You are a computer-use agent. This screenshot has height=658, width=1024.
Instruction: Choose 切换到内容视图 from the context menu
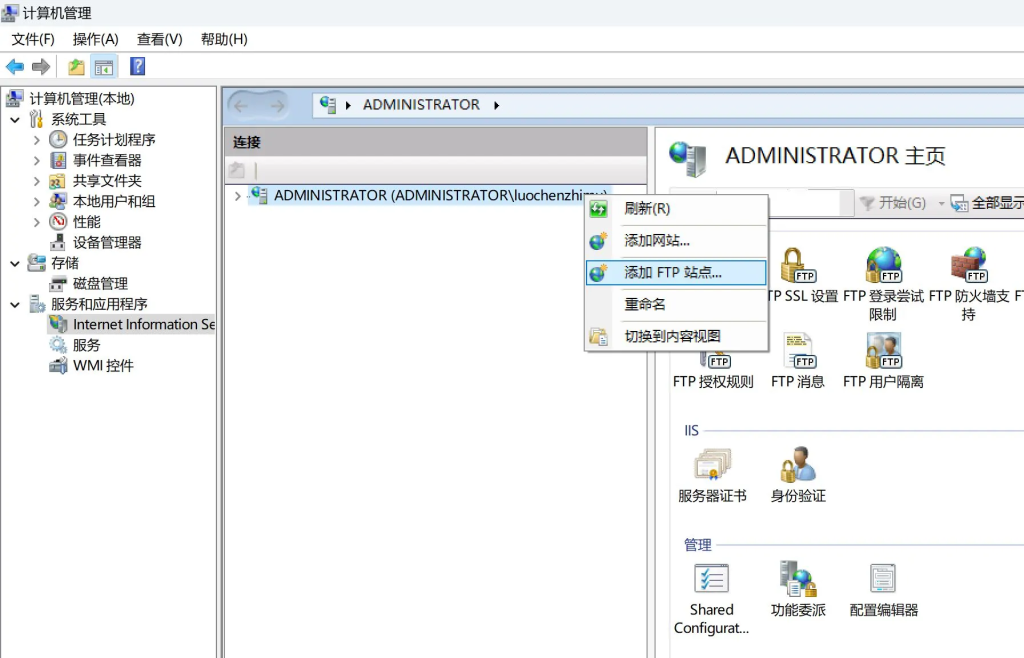[676, 336]
